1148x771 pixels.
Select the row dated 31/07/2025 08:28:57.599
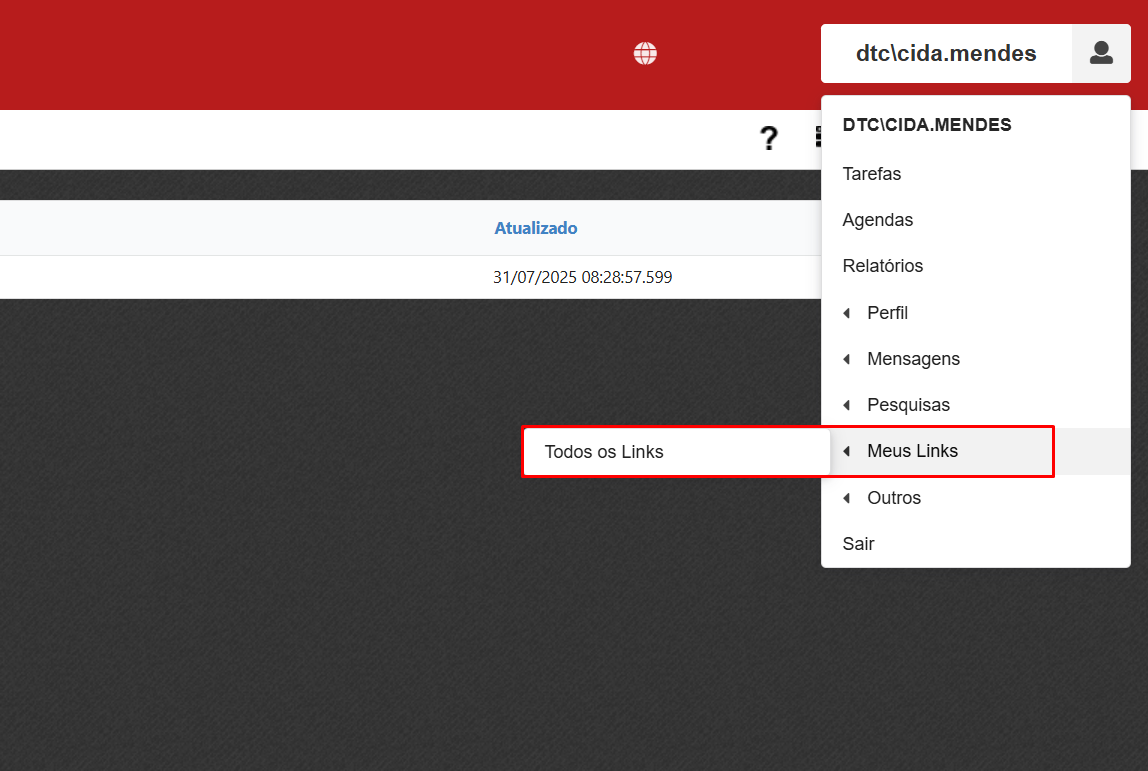click(582, 277)
